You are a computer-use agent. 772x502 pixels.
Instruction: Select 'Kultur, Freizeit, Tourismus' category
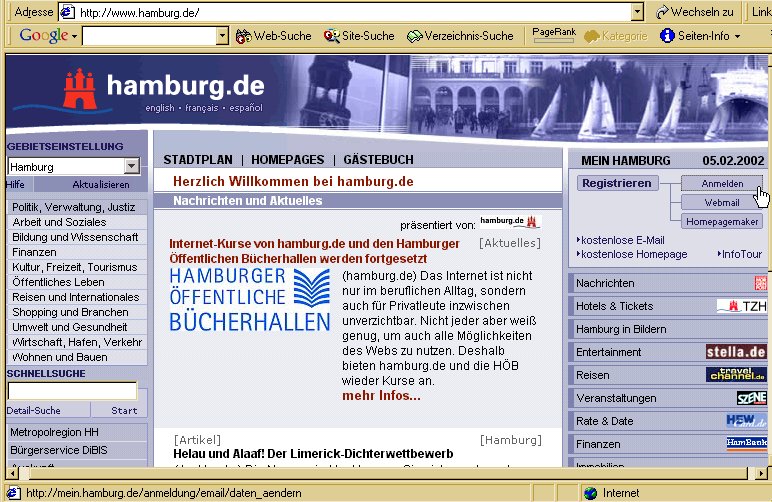(74, 267)
